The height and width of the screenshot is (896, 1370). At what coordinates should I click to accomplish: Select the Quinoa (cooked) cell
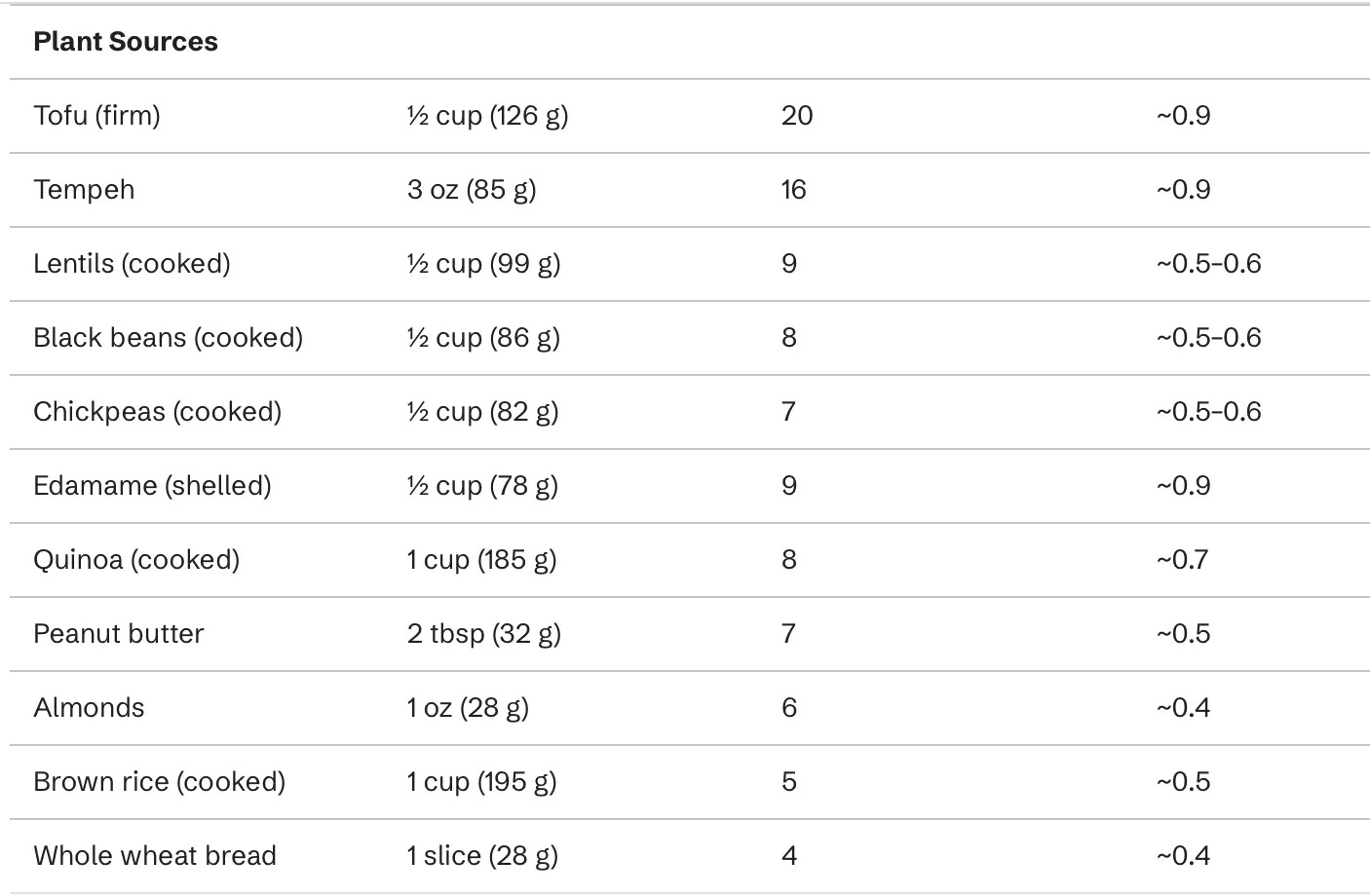[136, 560]
